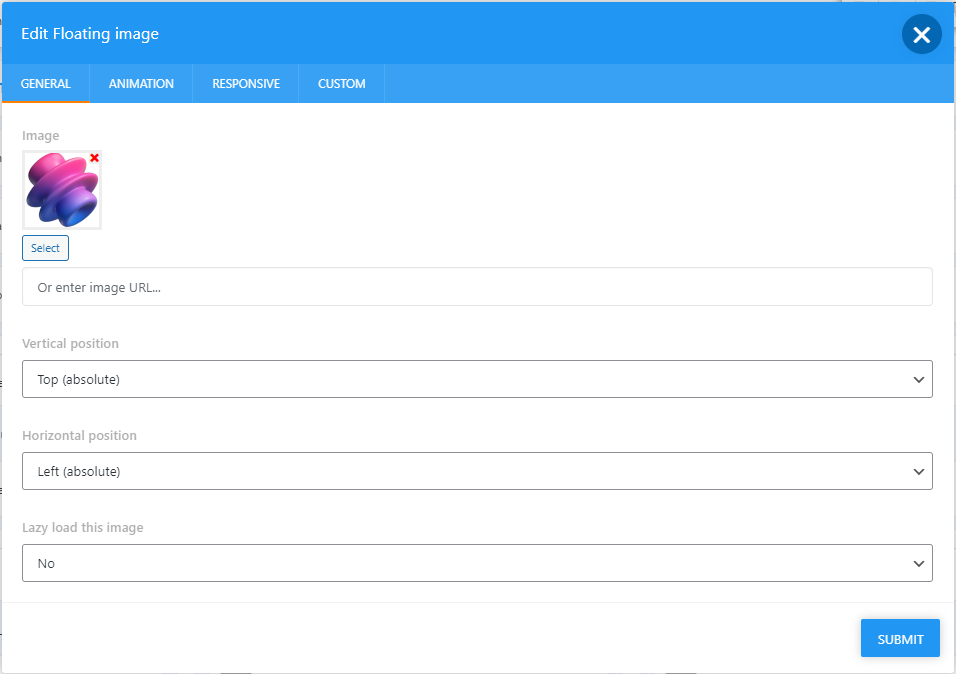Close the Edit Floating image dialog
This screenshot has width=956, height=674.
click(x=921, y=34)
